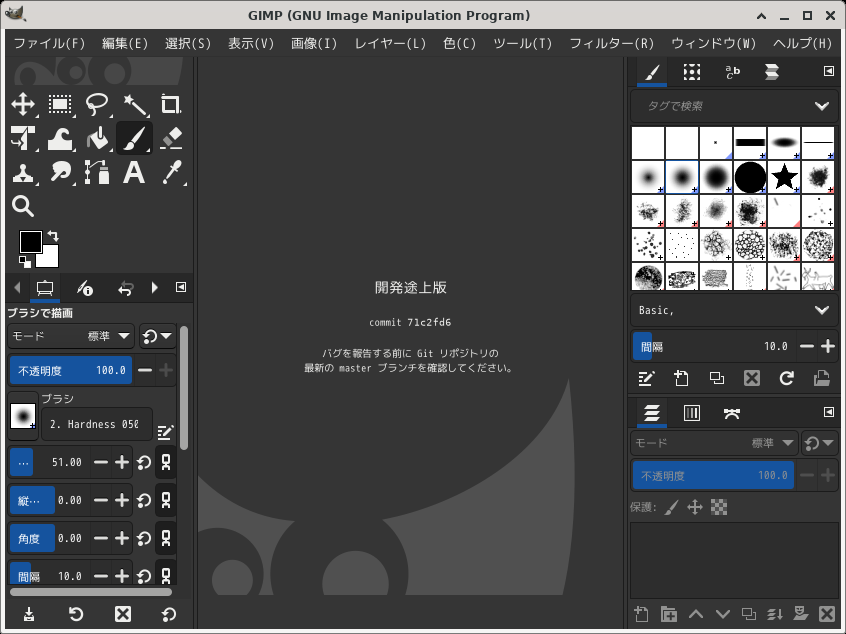Activate the Zoom magnifier tool

[x=23, y=207]
